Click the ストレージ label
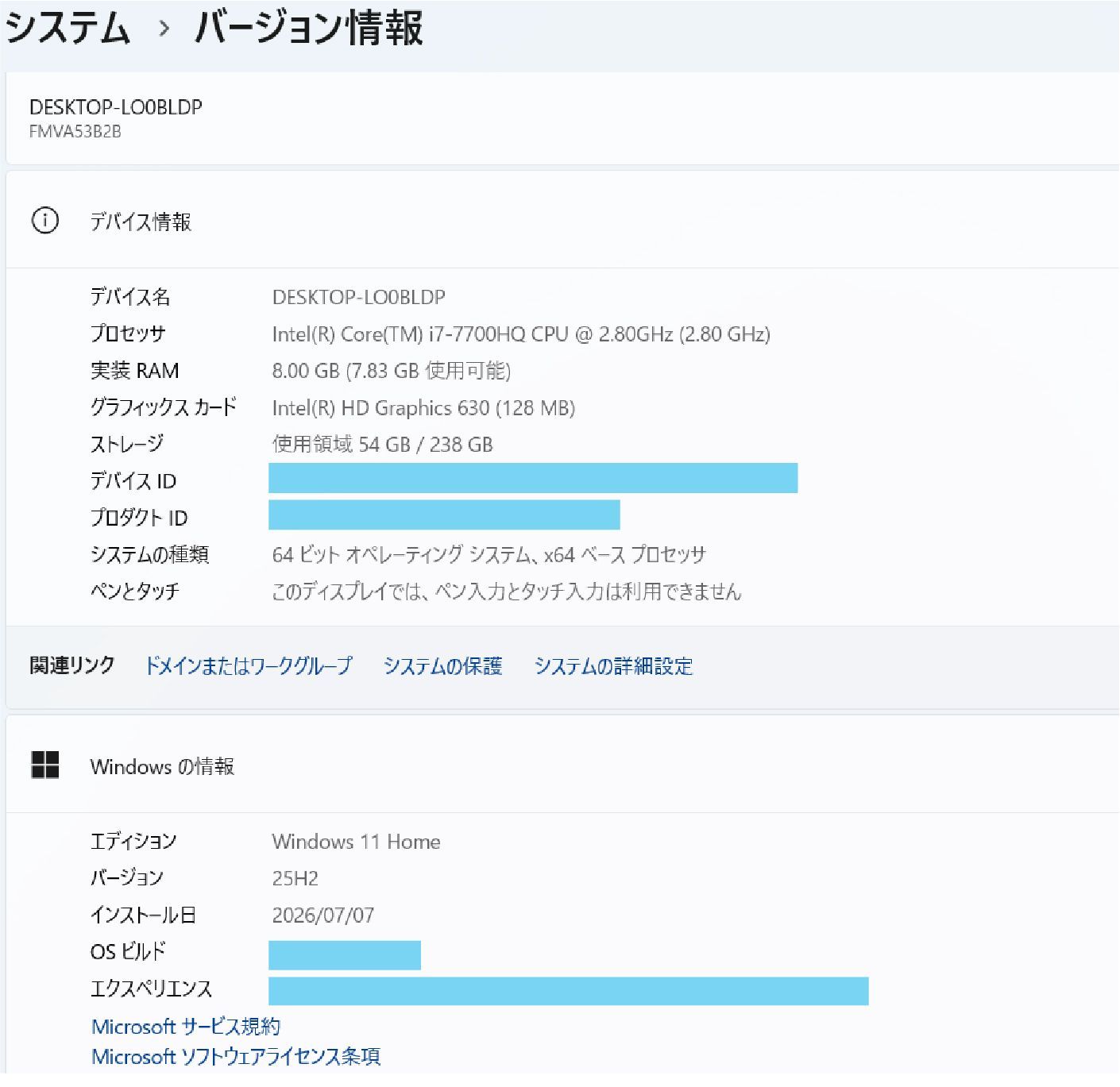This screenshot has width=1120, height=1087. click(x=127, y=444)
